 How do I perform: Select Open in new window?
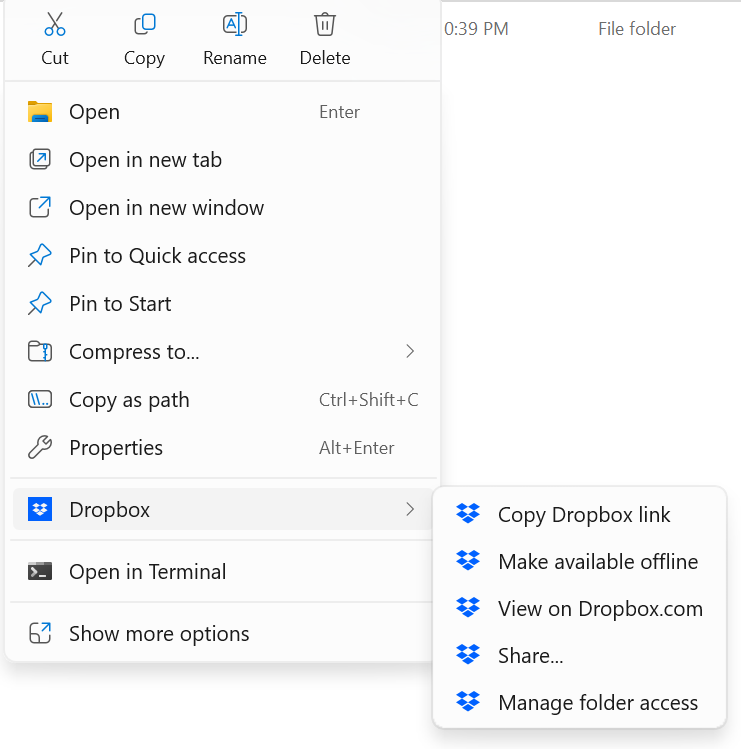pos(166,208)
